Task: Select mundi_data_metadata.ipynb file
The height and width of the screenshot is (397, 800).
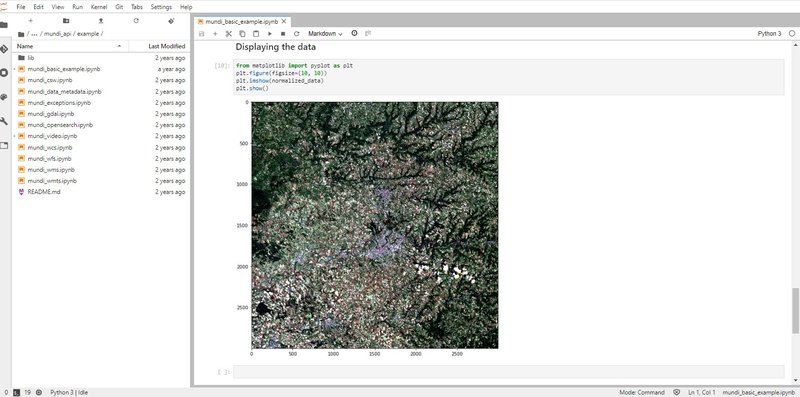Action: pos(101,91)
